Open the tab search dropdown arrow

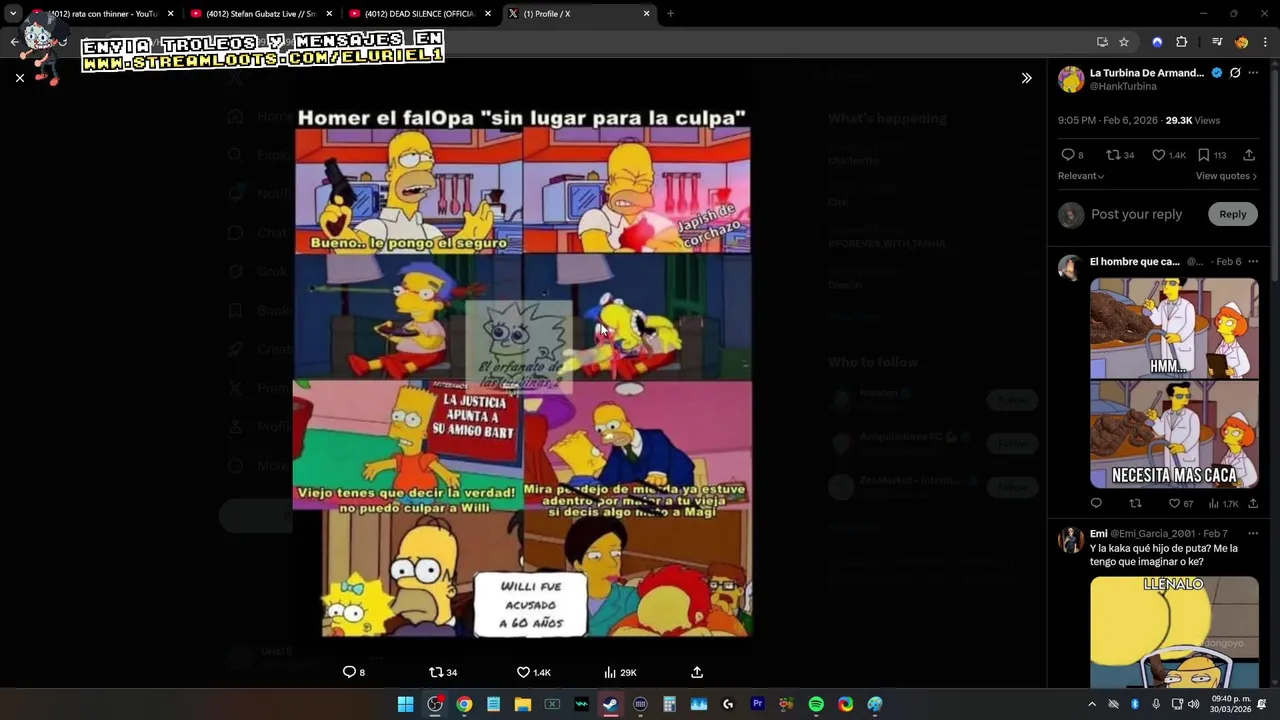click(13, 14)
